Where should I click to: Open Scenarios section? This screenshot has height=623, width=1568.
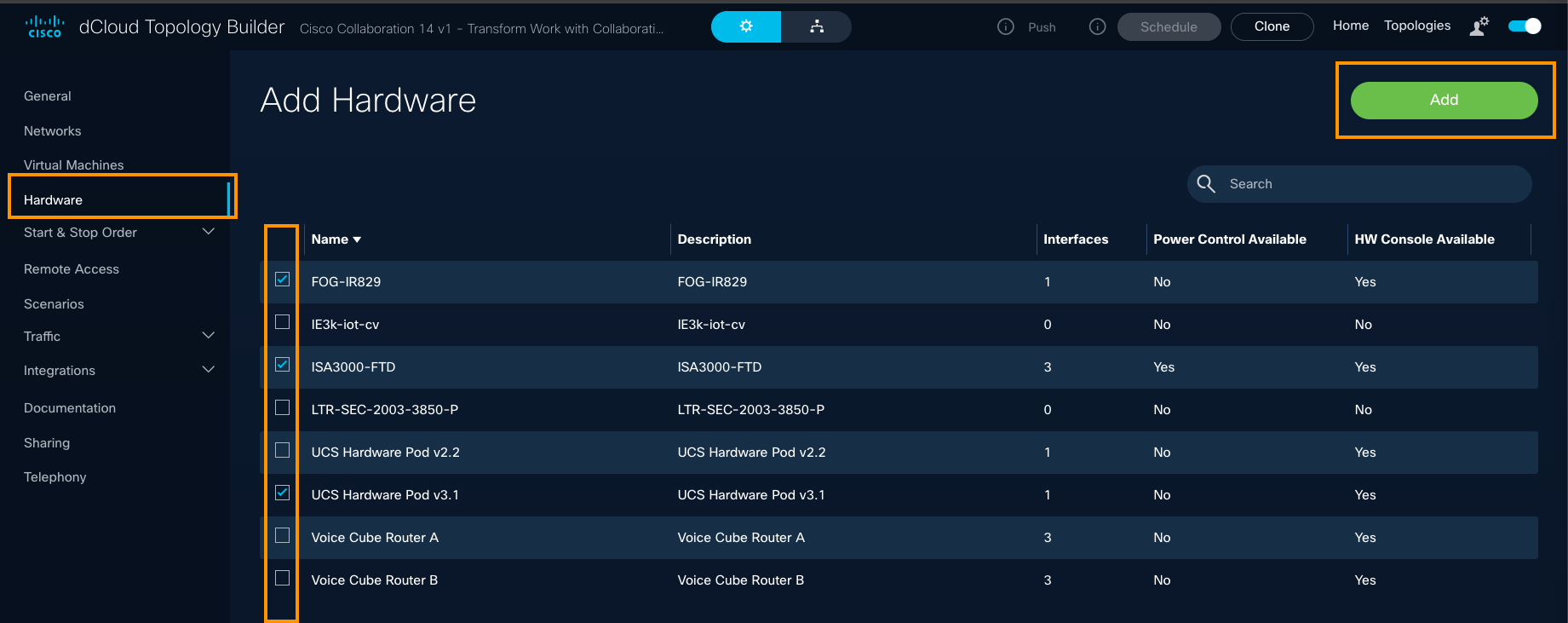[x=54, y=304]
